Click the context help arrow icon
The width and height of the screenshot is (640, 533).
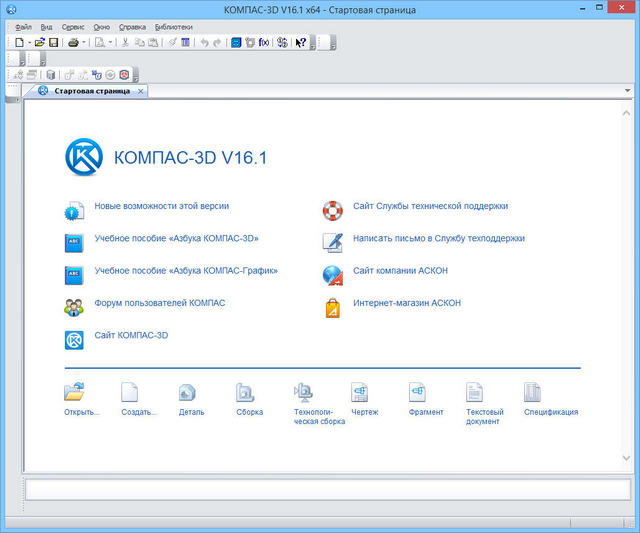click(x=300, y=43)
